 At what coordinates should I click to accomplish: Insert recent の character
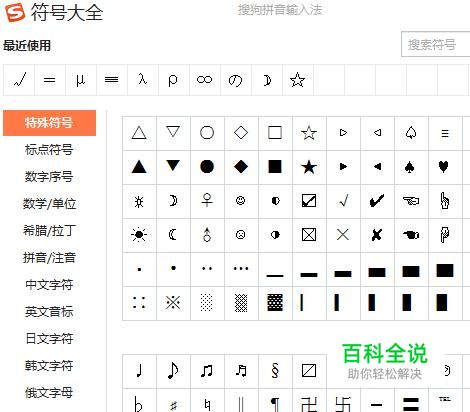235,80
